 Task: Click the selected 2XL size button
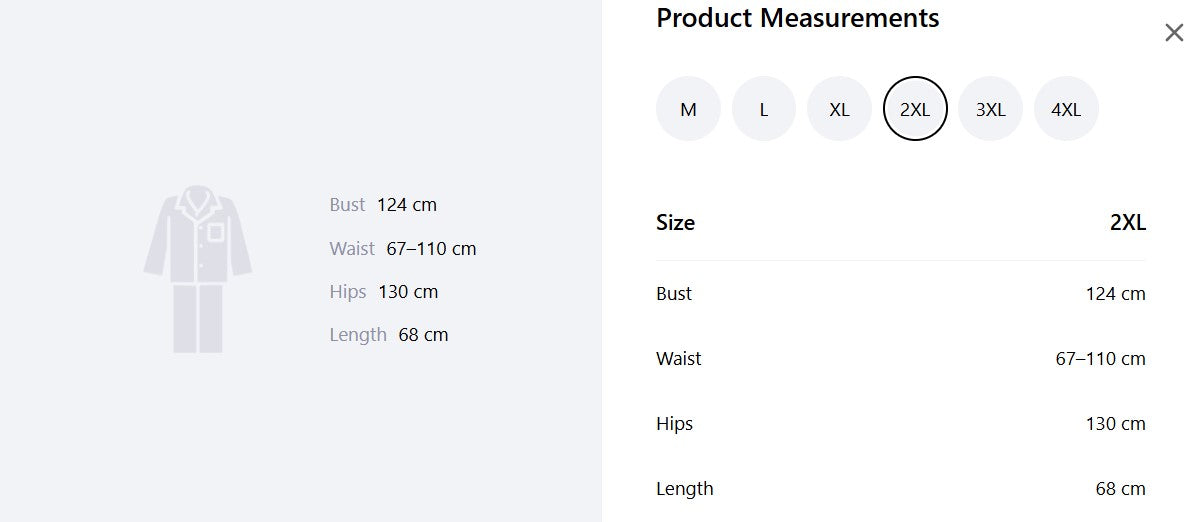915,109
